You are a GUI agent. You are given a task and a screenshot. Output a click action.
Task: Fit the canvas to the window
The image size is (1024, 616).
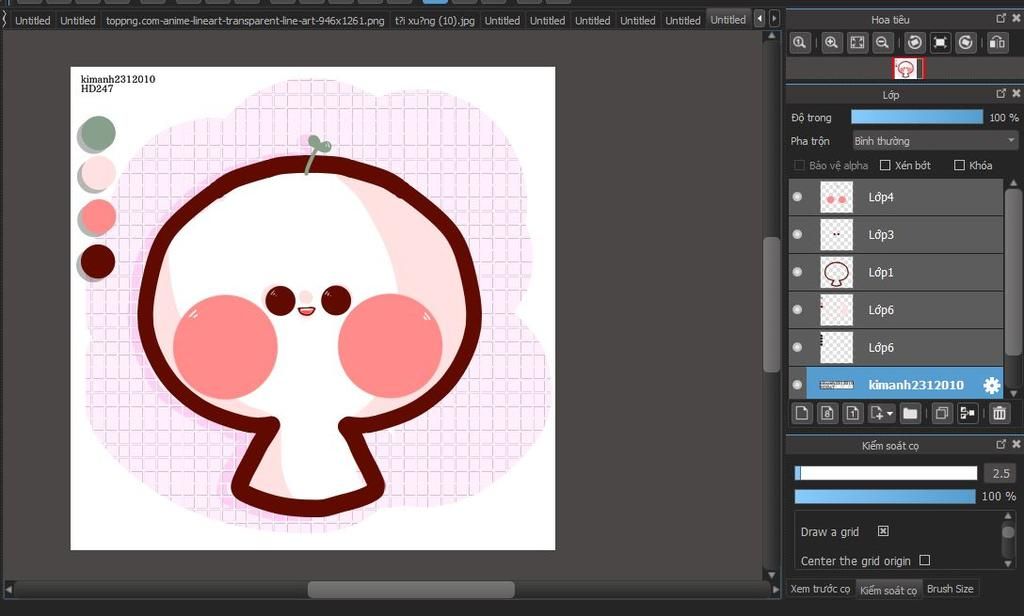(857, 43)
